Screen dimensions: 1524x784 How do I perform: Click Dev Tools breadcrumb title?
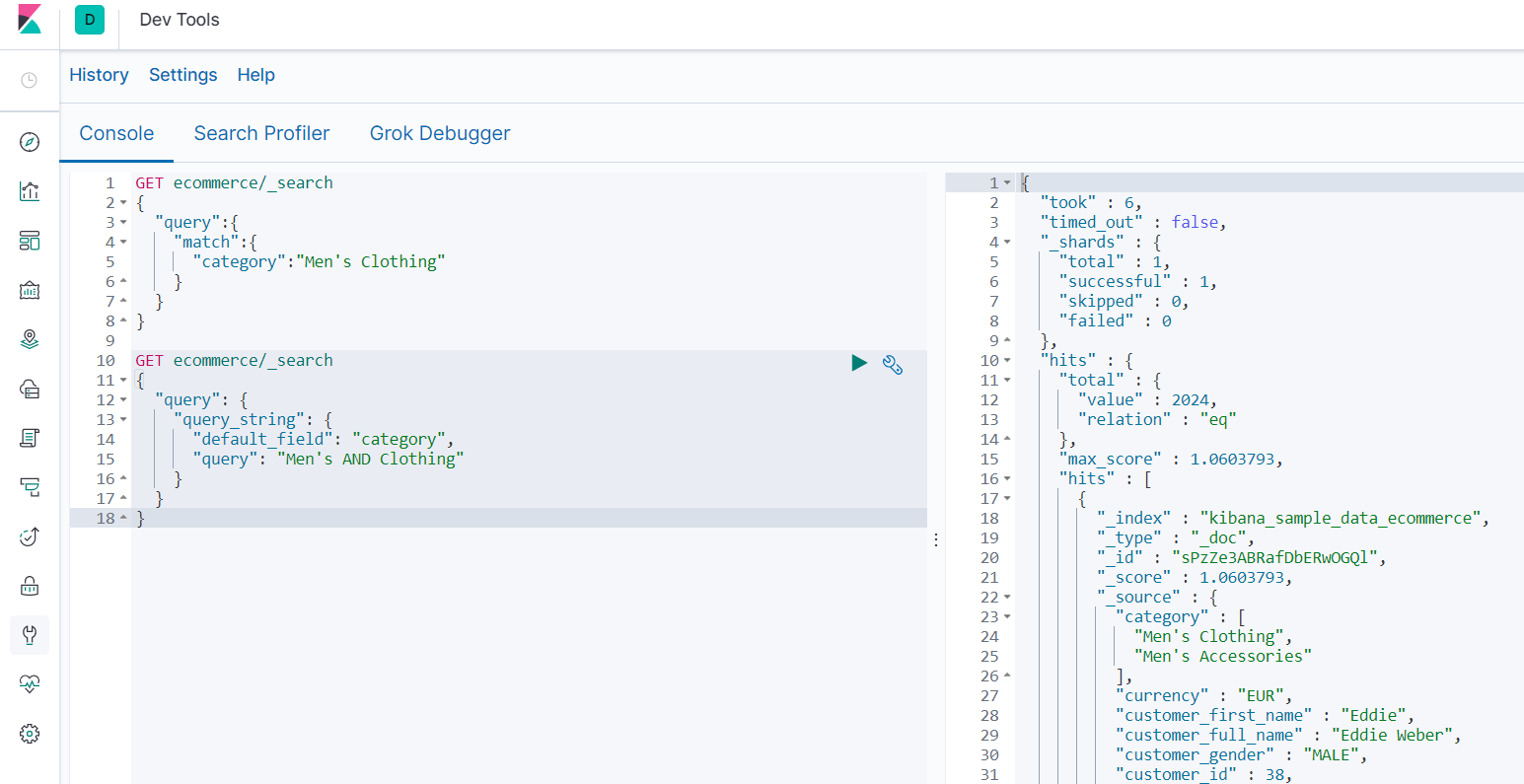pyautogui.click(x=180, y=20)
